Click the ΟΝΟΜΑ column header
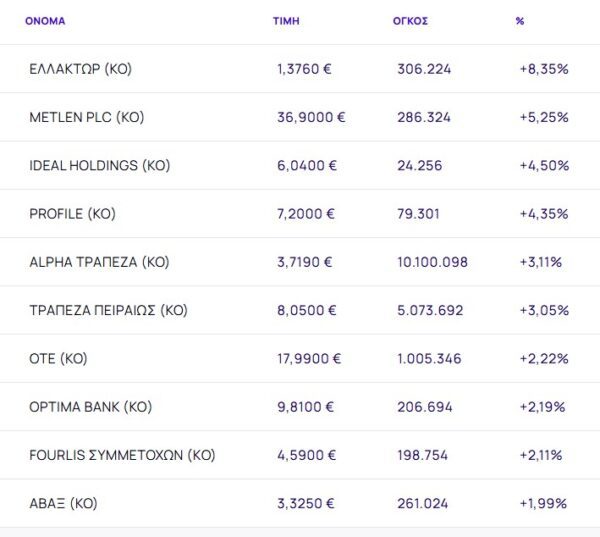The image size is (600, 537). pyautogui.click(x=45, y=20)
